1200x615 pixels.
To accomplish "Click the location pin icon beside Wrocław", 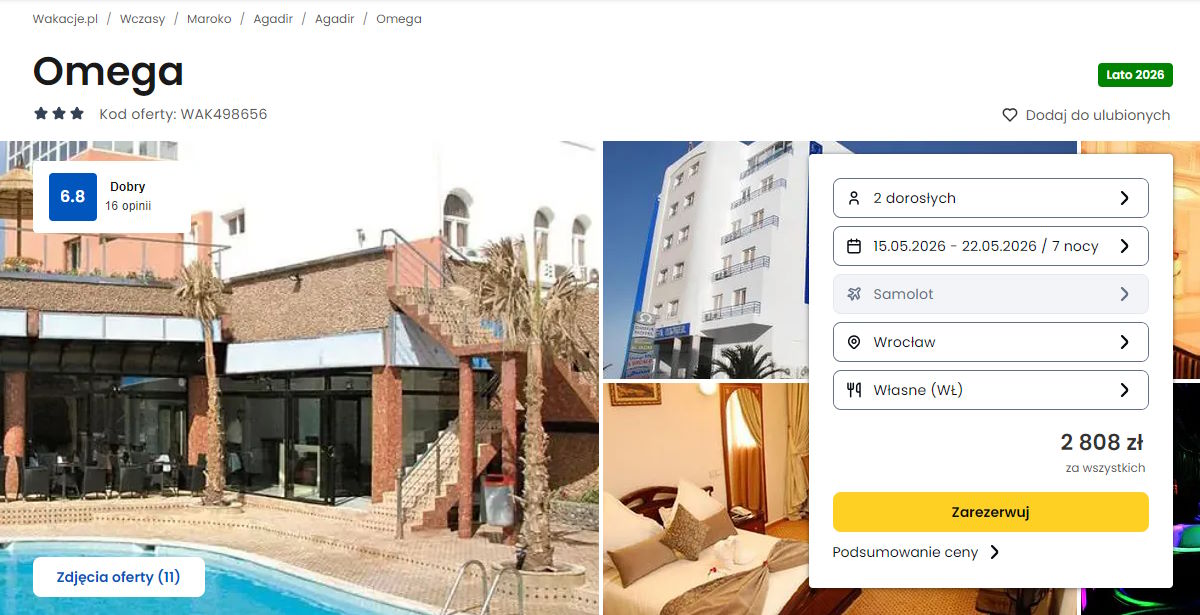I will [854, 342].
